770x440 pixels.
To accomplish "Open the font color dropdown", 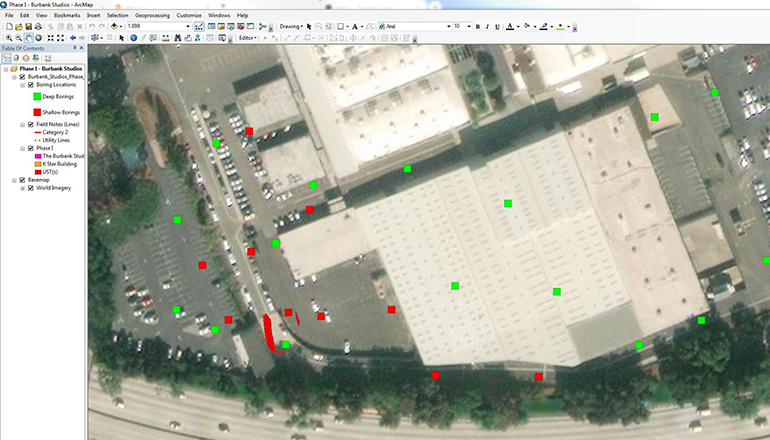I will [x=519, y=27].
